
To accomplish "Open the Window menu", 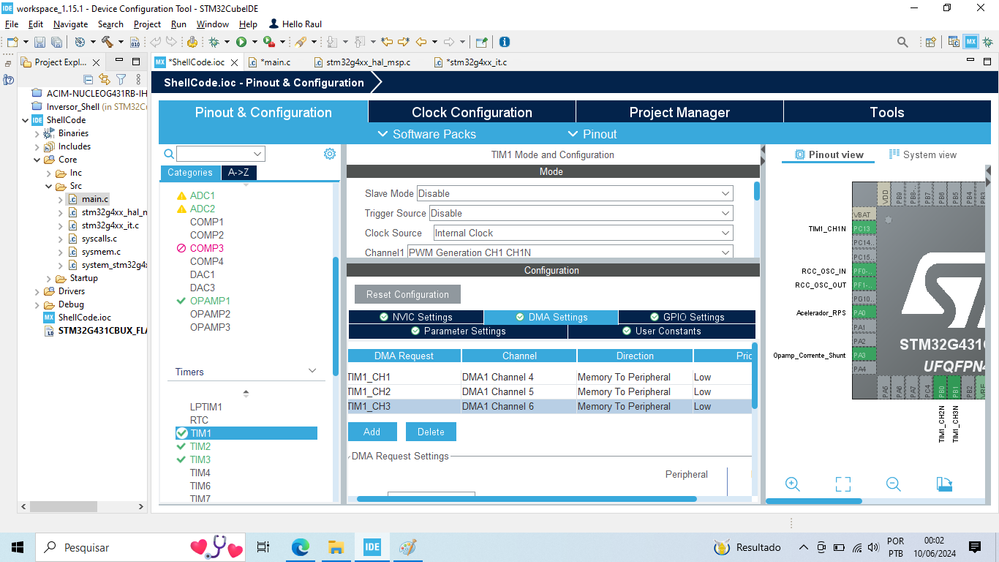I will (x=212, y=24).
